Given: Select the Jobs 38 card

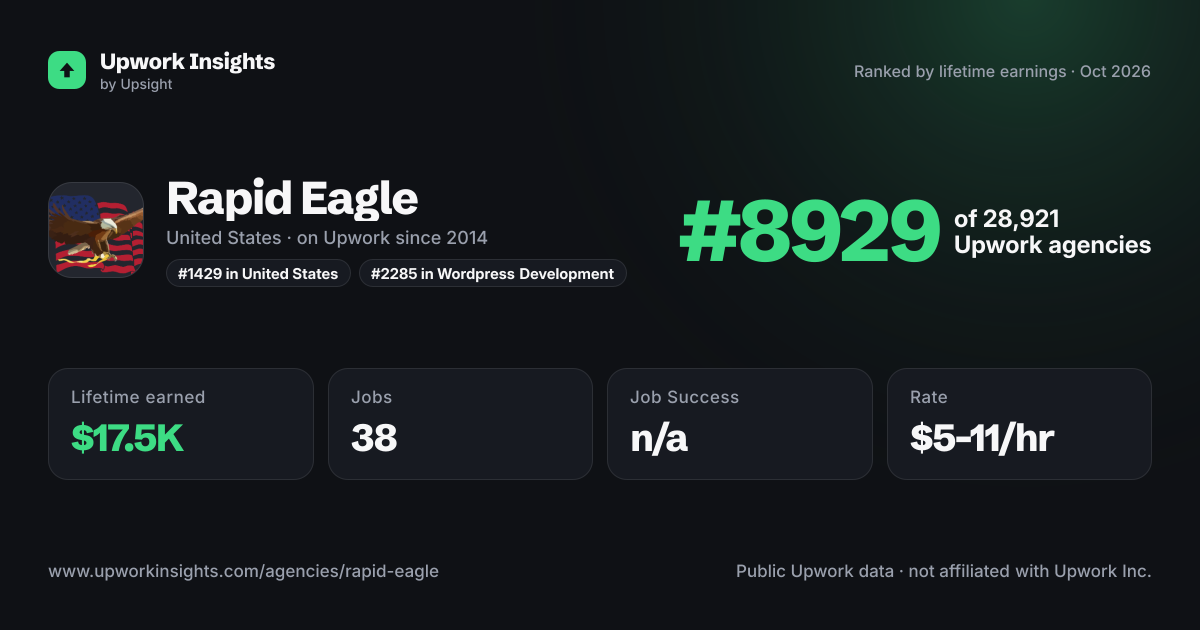Looking at the screenshot, I should tap(460, 424).
